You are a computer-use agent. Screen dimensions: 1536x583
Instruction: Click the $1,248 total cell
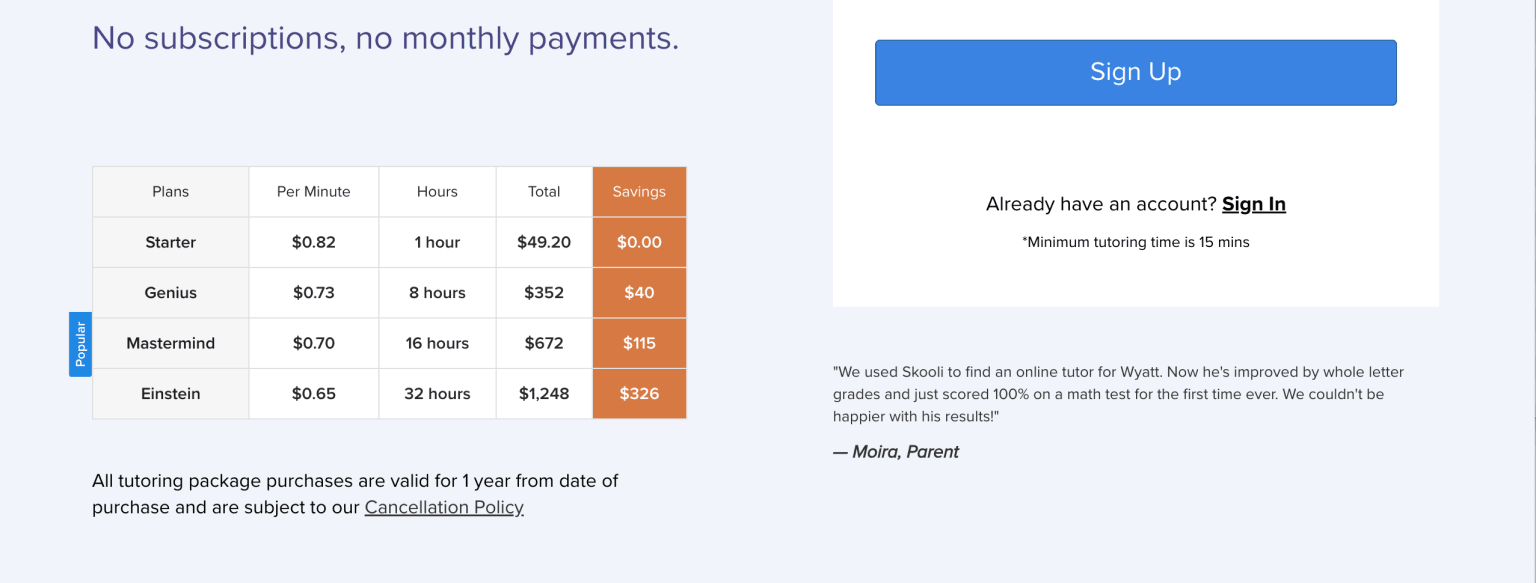coord(544,394)
